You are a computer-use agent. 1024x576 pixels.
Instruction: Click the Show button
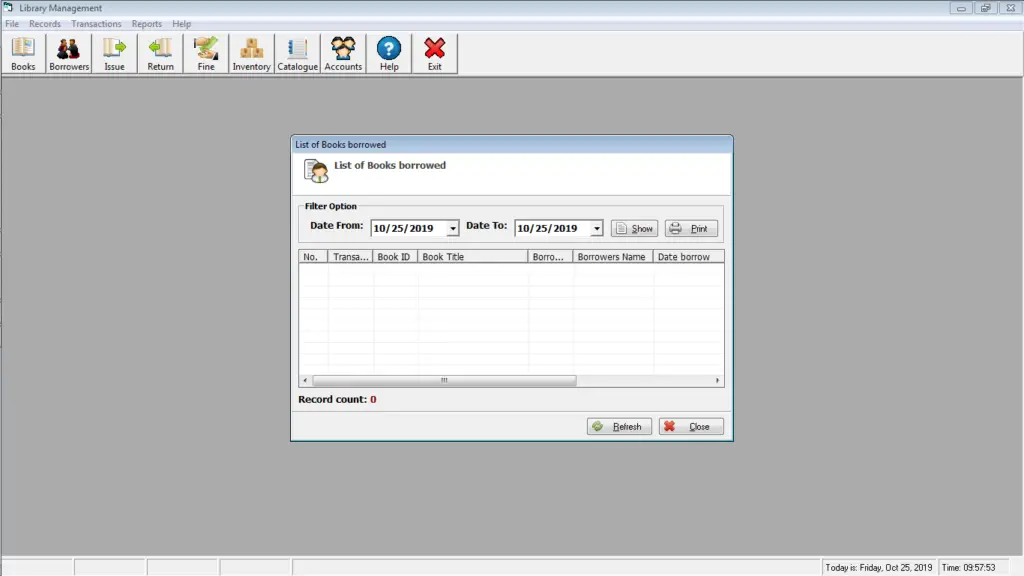[634, 228]
